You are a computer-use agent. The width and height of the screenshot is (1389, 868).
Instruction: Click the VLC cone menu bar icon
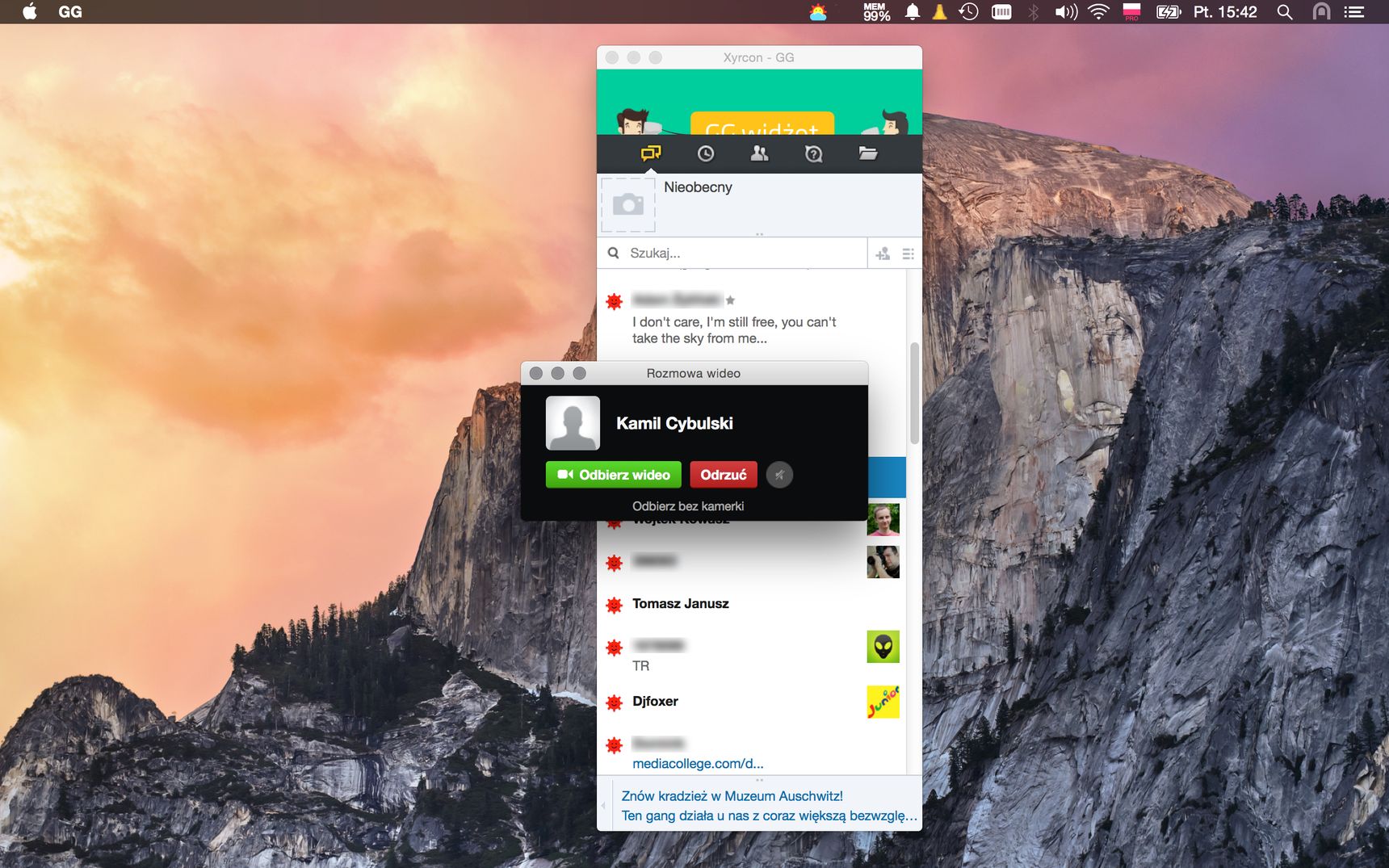(939, 12)
